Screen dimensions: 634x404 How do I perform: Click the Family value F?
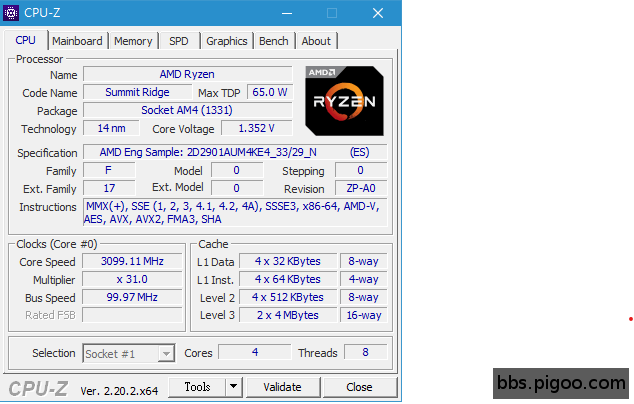click(109, 170)
